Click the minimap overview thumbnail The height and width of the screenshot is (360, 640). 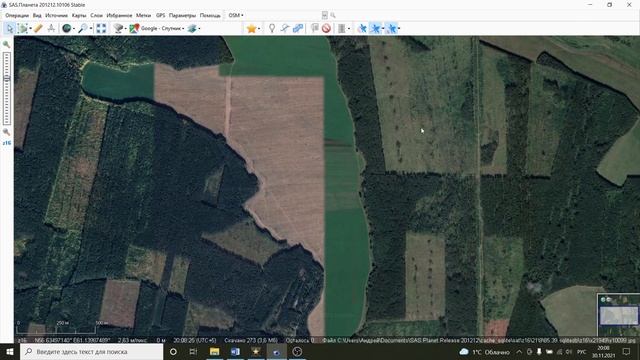pos(618,315)
